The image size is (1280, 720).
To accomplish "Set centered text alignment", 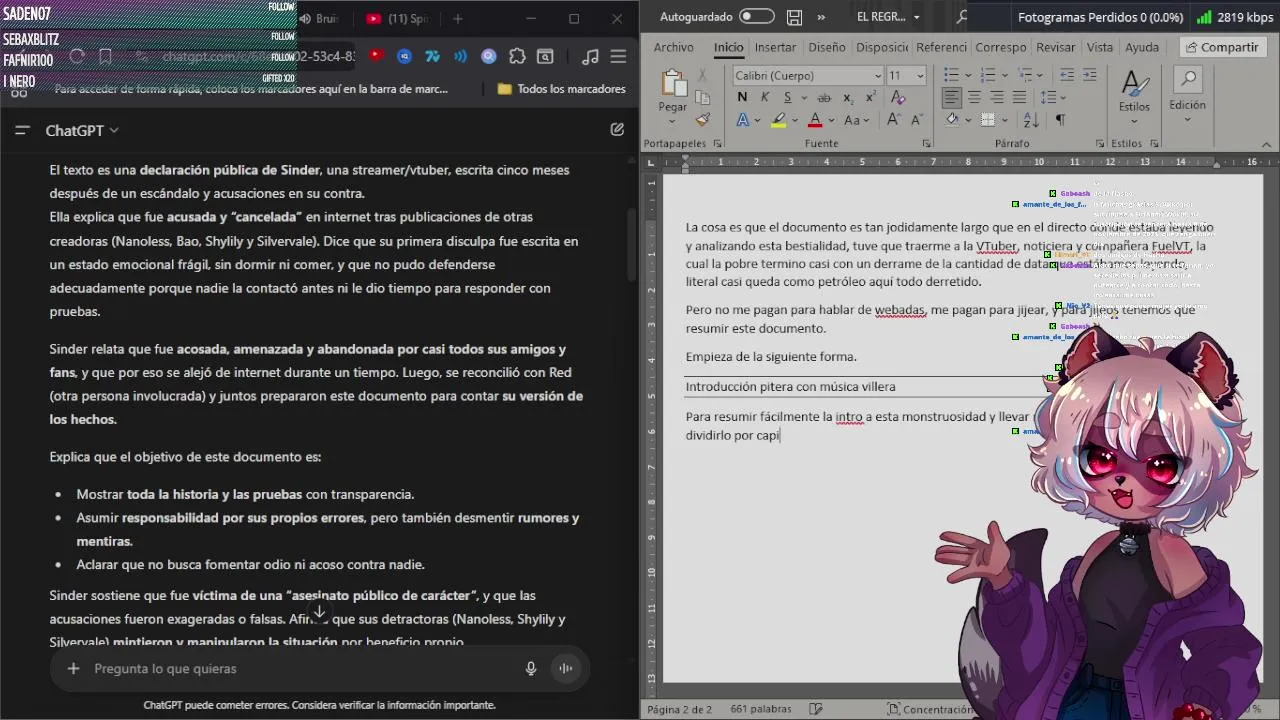I will tap(973, 97).
